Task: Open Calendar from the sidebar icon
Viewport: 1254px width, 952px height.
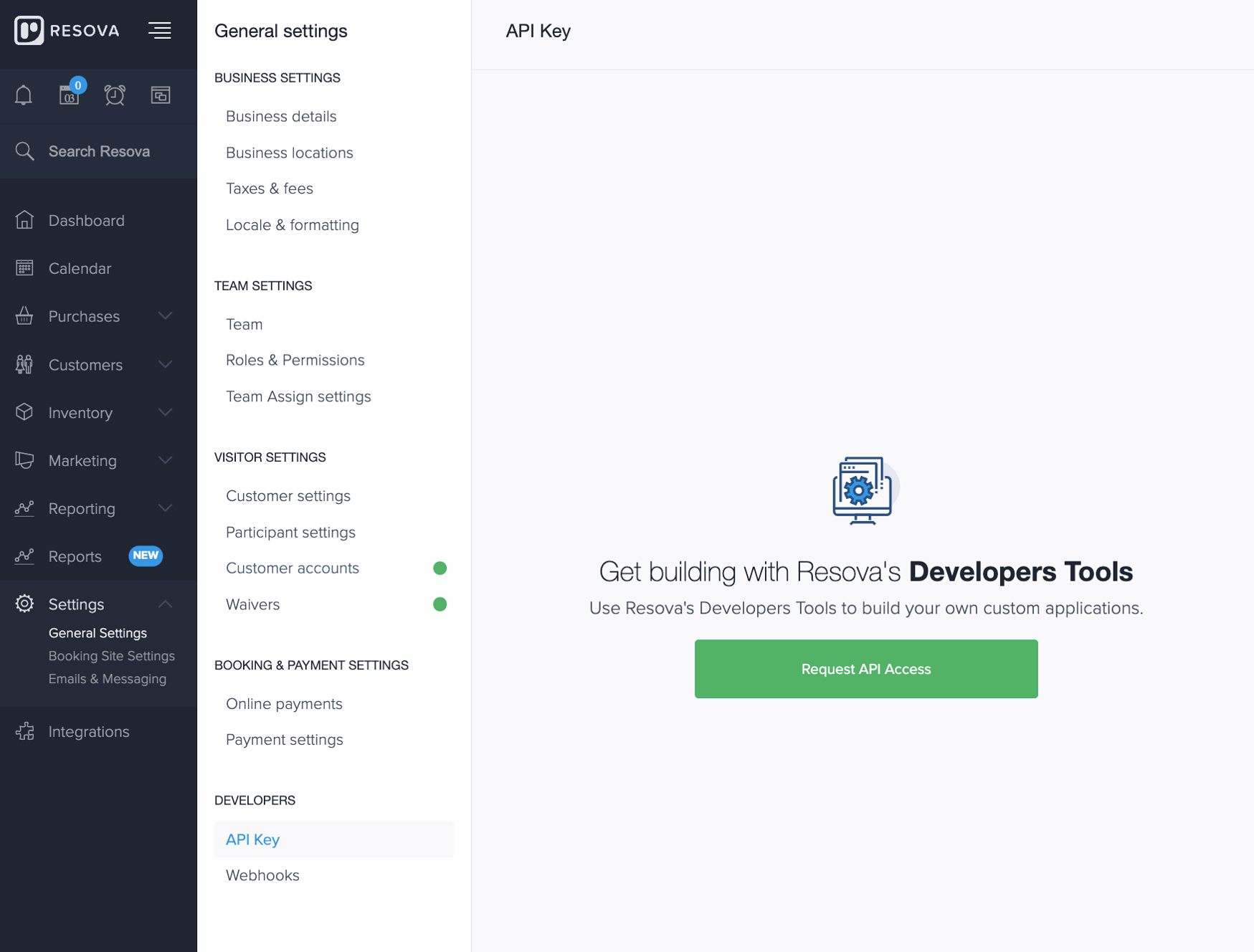Action: click(24, 268)
